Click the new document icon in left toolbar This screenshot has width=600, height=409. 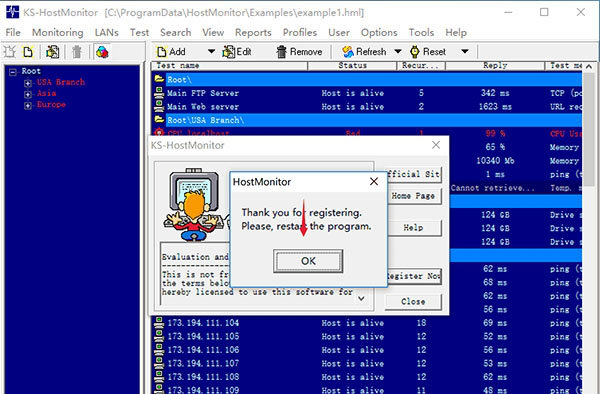click(x=28, y=52)
